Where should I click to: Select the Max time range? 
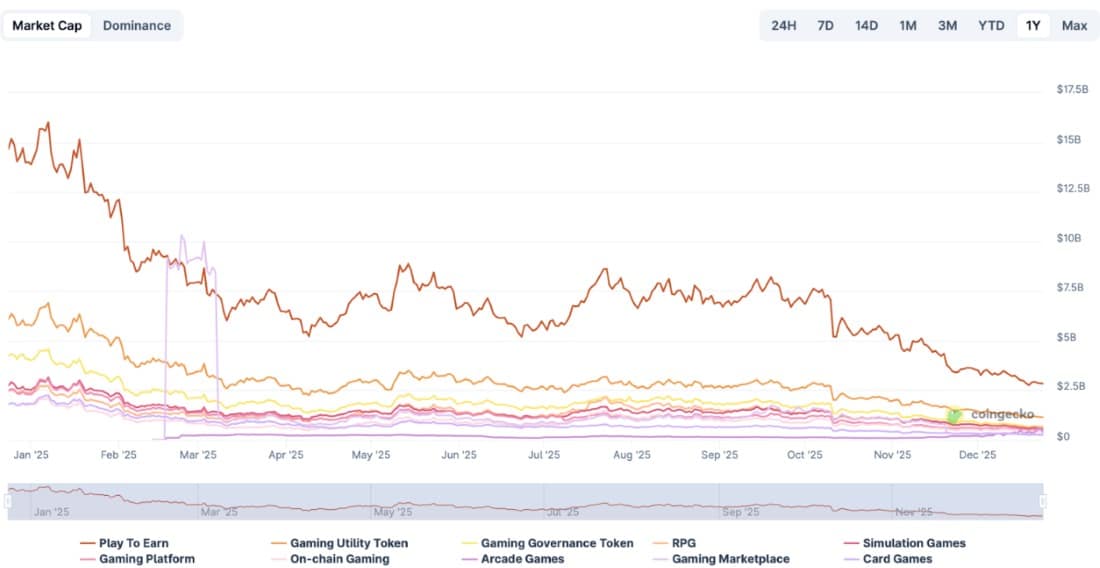pos(1075,25)
